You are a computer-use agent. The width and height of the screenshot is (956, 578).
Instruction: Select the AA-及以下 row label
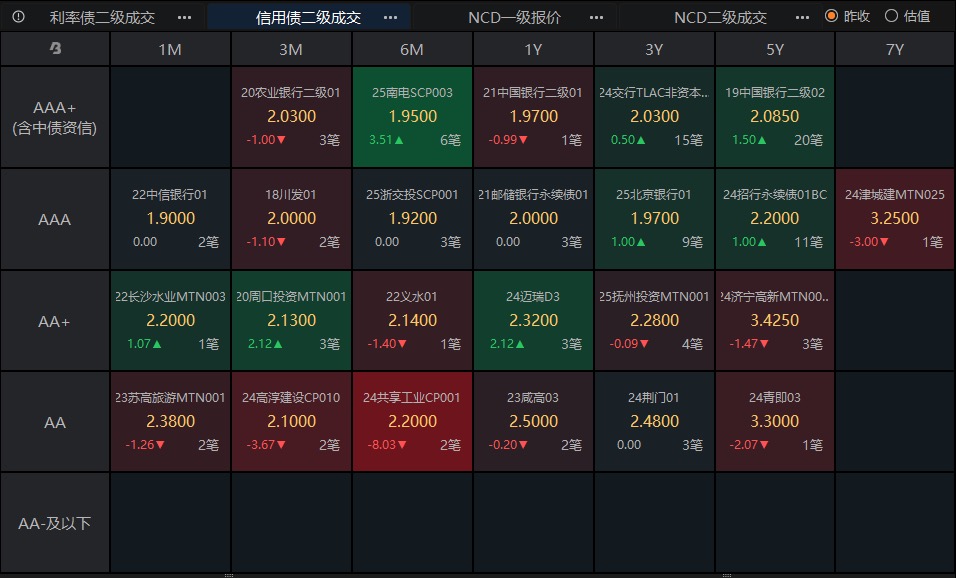pos(55,523)
